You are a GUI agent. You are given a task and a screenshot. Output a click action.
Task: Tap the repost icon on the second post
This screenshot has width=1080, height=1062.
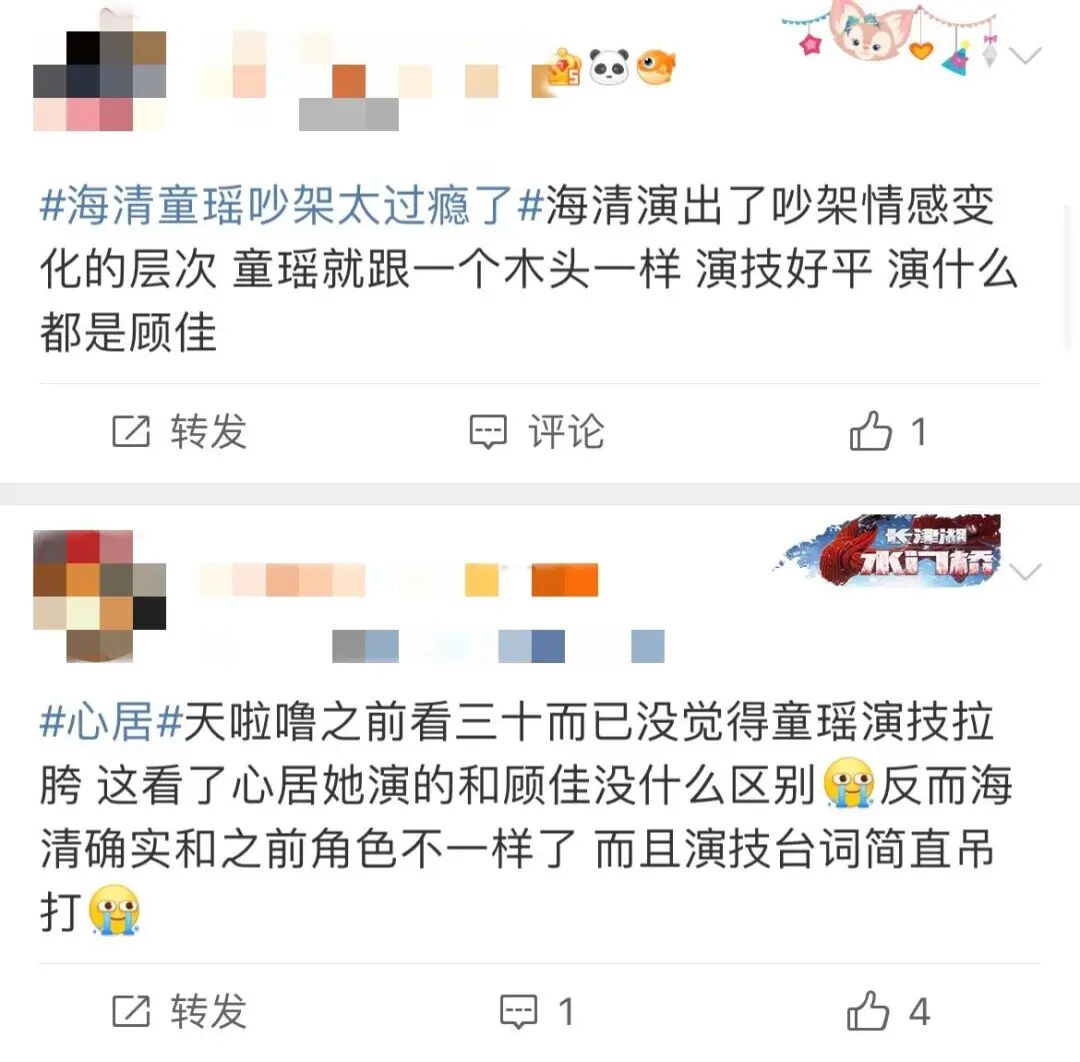click(x=131, y=1012)
